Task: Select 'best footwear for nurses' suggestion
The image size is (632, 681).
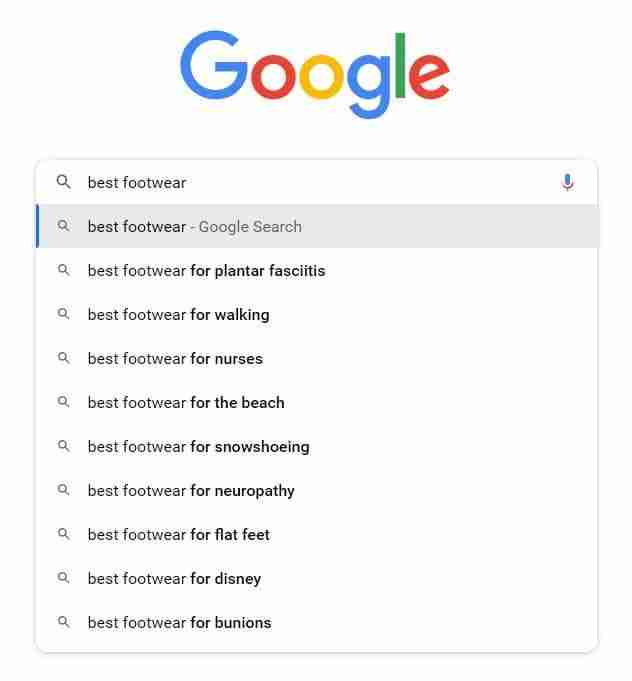Action: click(175, 359)
